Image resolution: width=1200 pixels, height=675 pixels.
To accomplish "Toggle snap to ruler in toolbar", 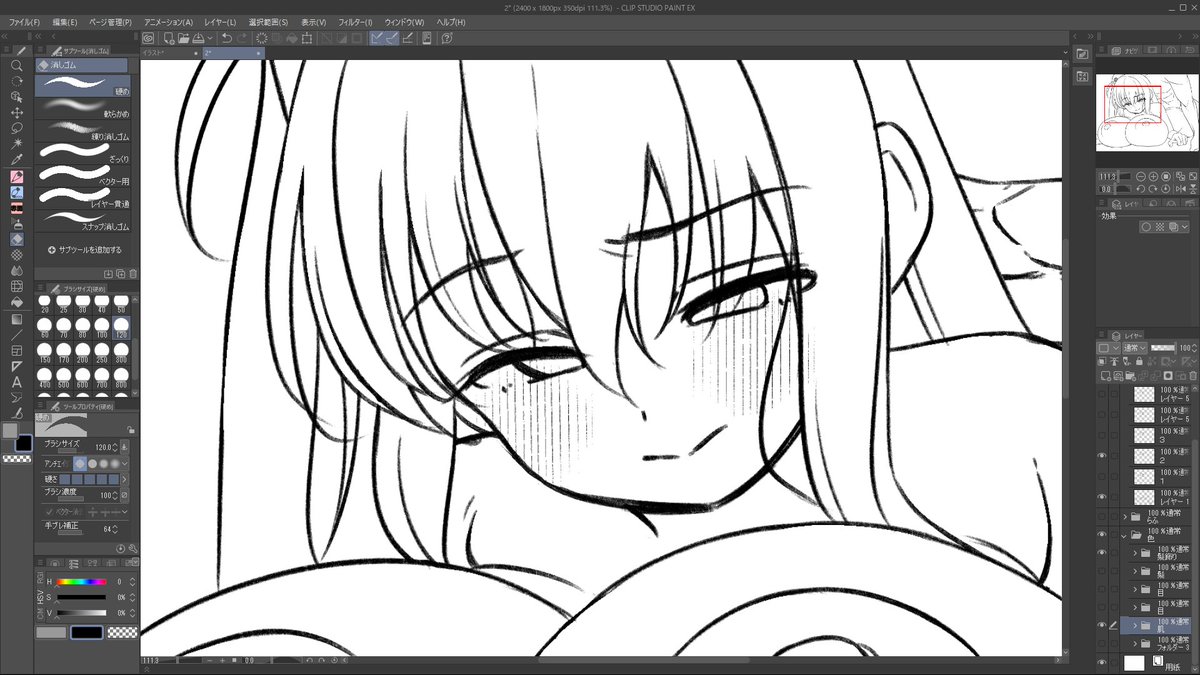I will pos(377,38).
